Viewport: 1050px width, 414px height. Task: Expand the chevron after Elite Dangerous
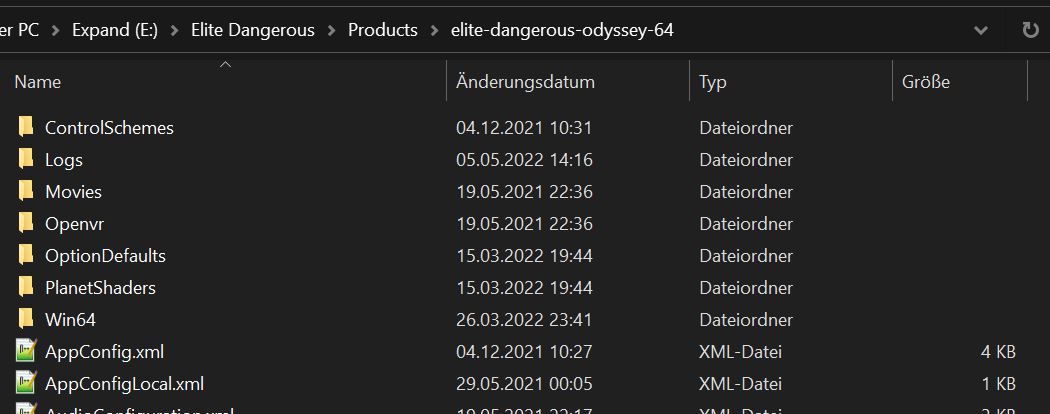coord(331,30)
